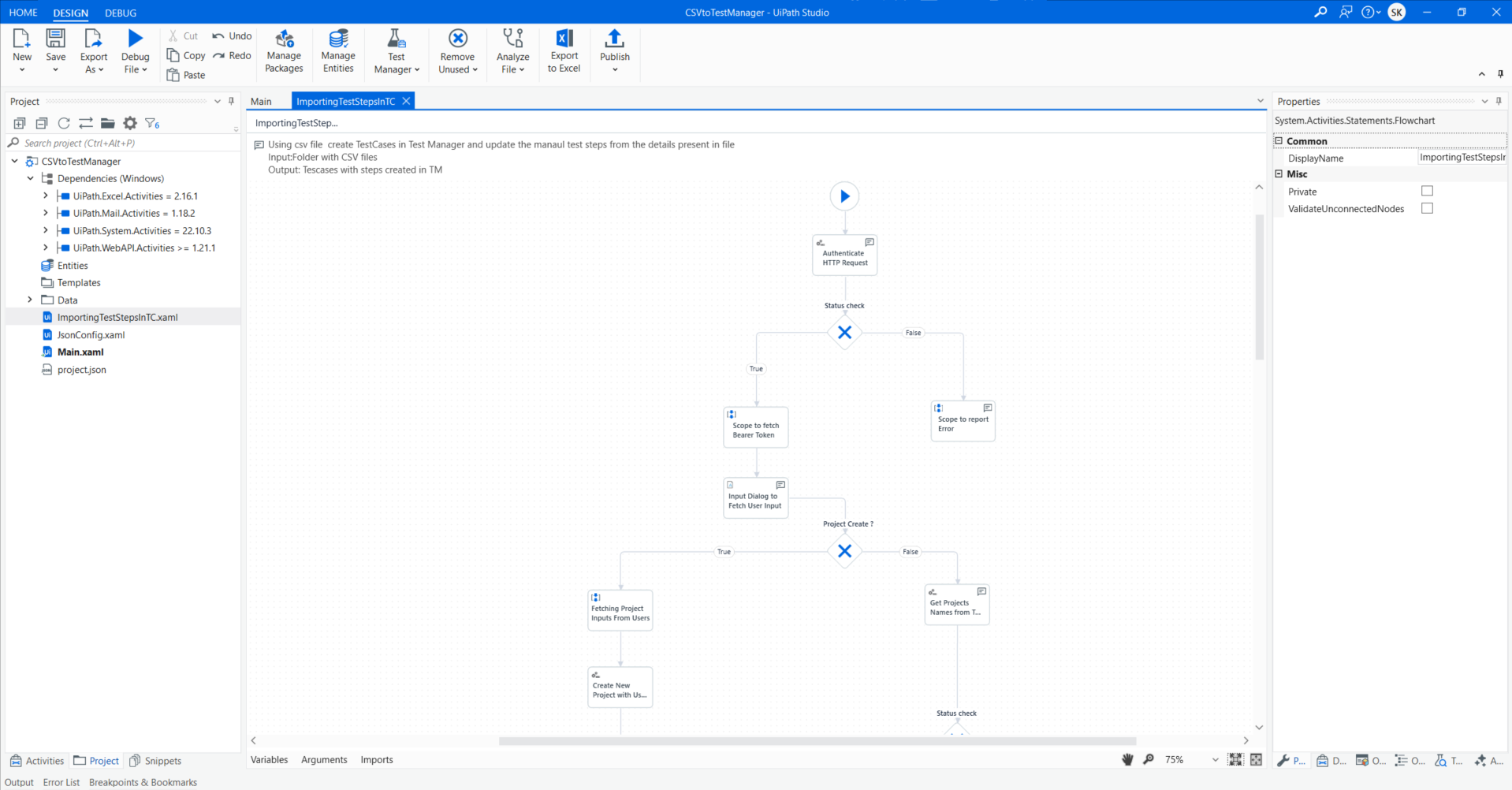
Task: Expand the Data folder
Action: pyautogui.click(x=30, y=300)
